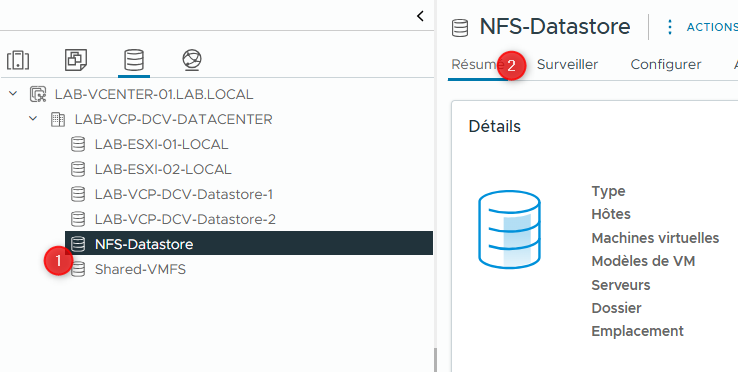Screen dimensions: 738x372
Task: Click the Modèles de VM label
Action: (643, 261)
